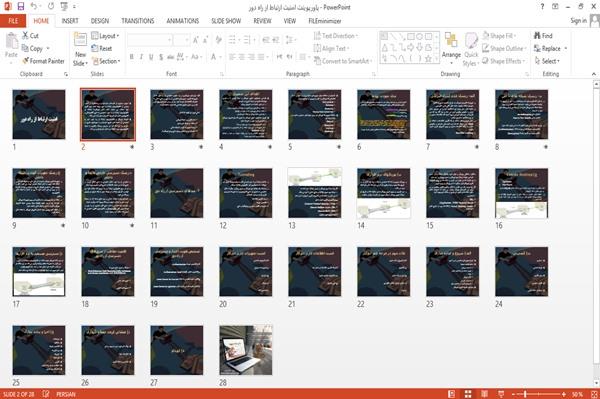Select the Cut scissors icon
This screenshot has width=600, height=399.
point(25,36)
